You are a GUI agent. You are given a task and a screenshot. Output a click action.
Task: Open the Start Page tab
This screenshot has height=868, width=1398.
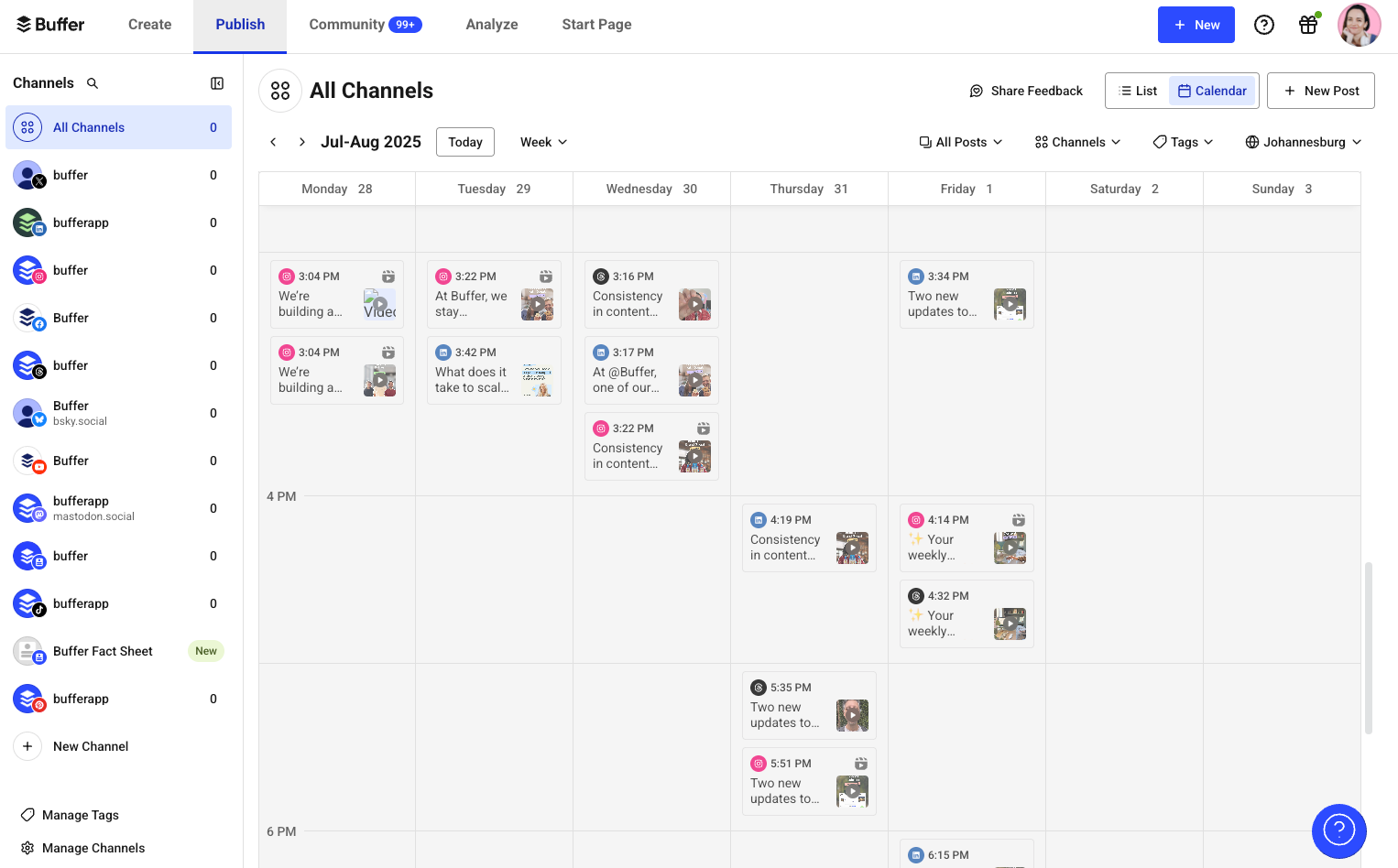(596, 25)
